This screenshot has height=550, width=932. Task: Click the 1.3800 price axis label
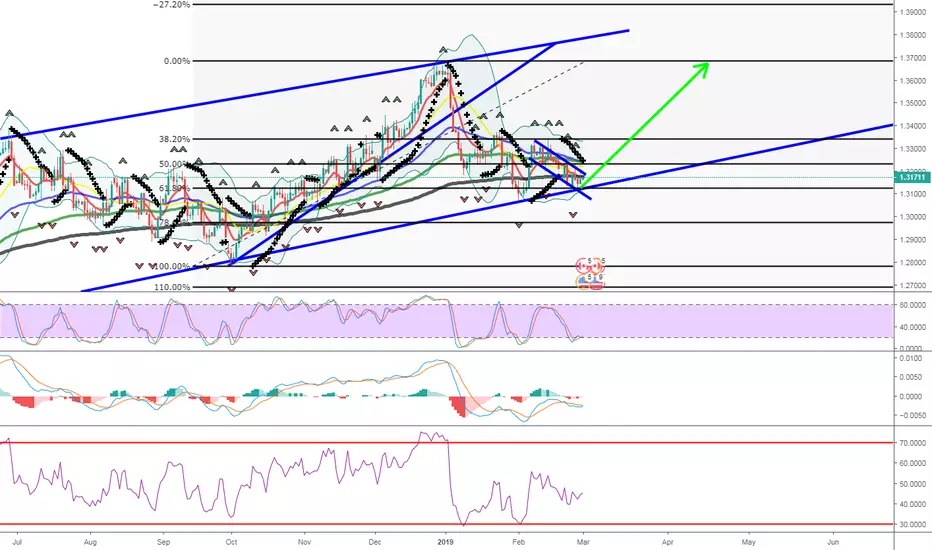(915, 35)
